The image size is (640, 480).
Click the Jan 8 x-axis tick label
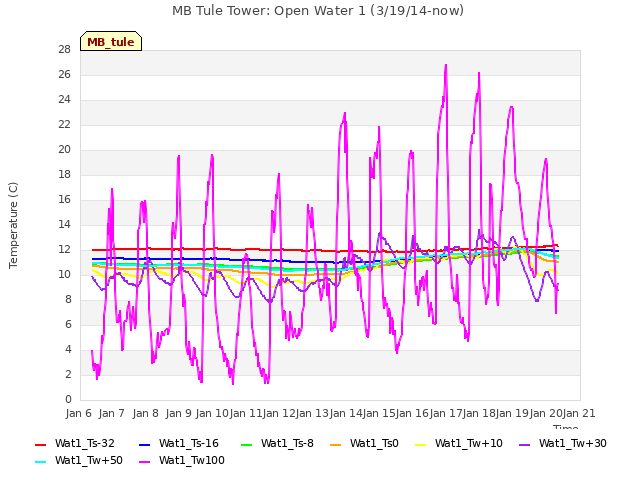pos(145,413)
